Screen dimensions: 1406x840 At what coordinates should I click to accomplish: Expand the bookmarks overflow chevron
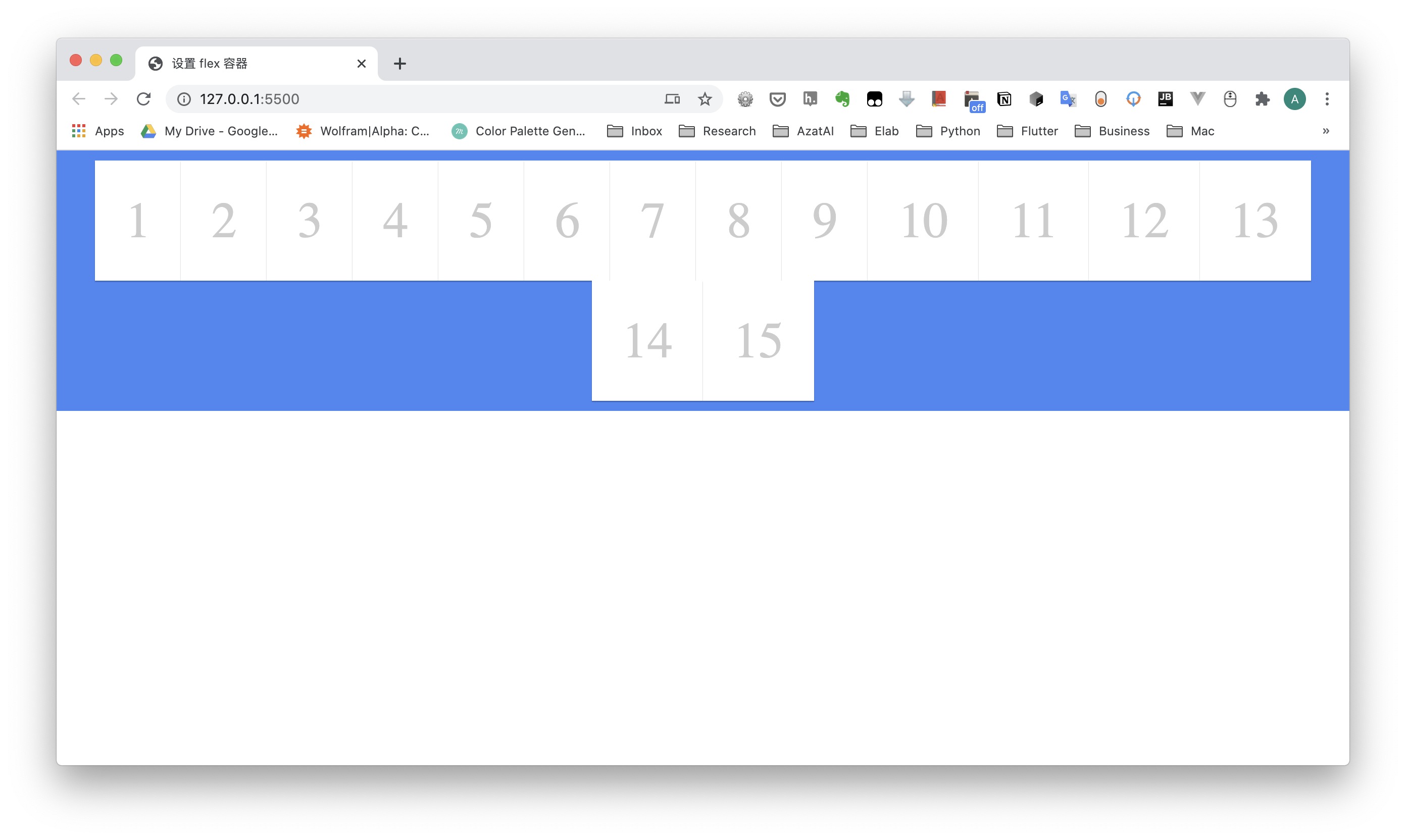[x=1326, y=131]
